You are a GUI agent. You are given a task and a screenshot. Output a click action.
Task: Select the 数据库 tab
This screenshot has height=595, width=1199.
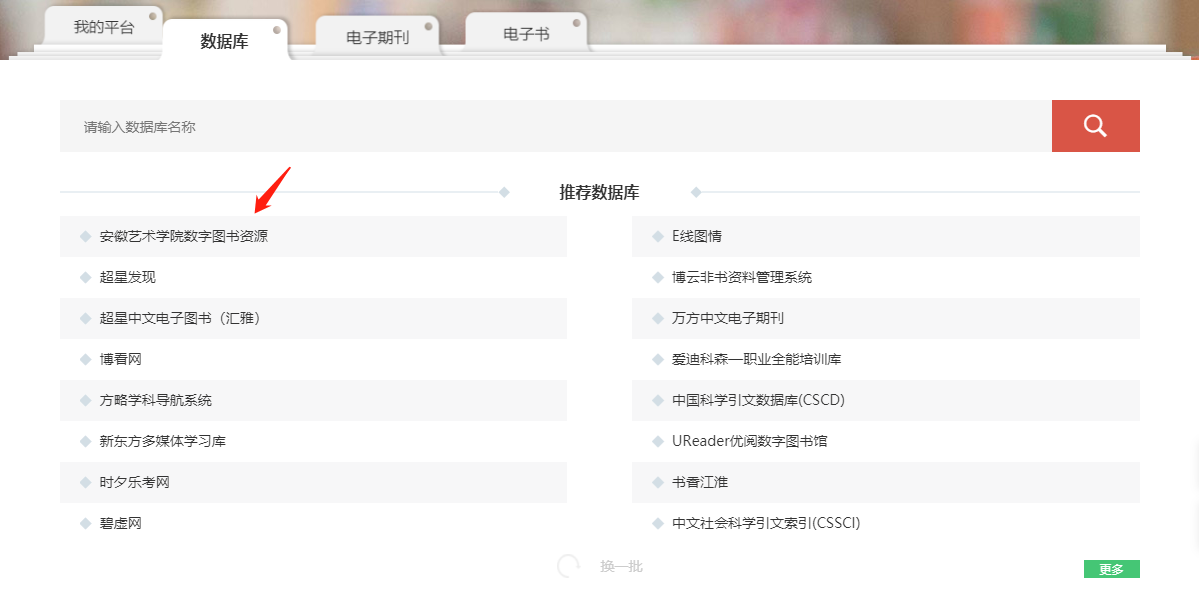click(x=224, y=41)
